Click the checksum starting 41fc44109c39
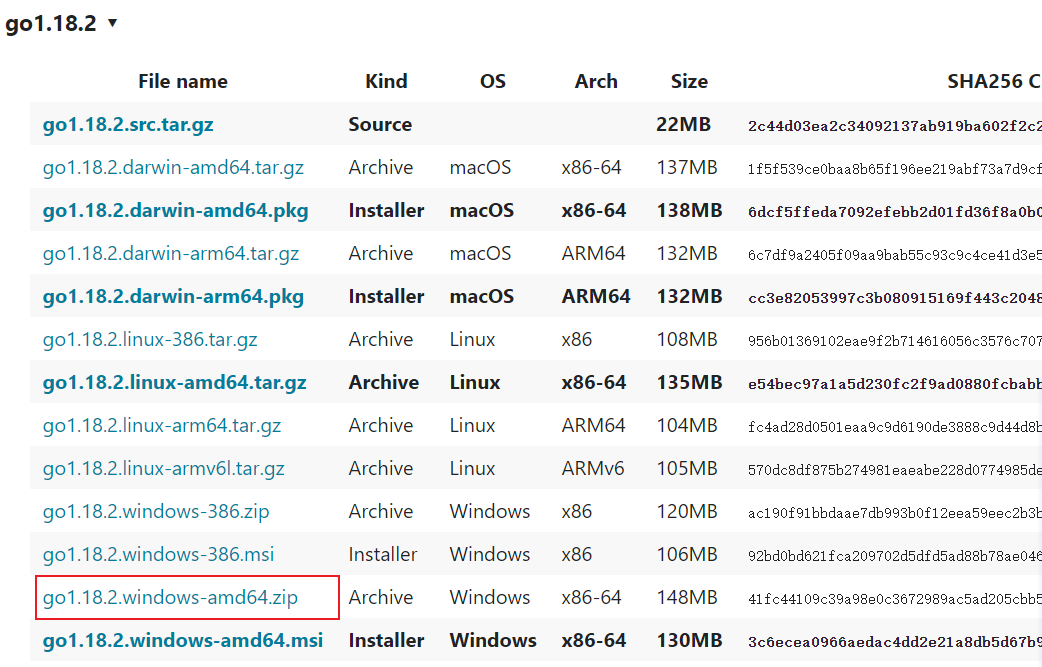 pyautogui.click(x=894, y=599)
